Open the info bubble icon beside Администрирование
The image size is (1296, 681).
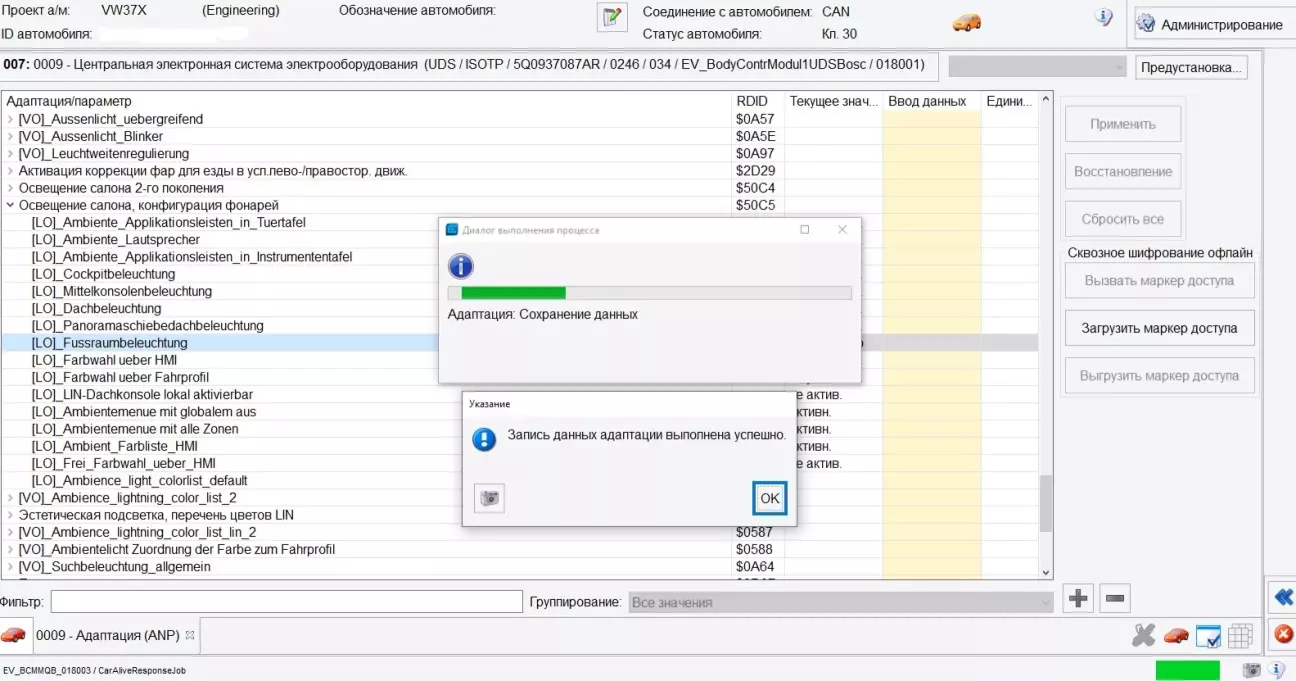coord(1104,17)
